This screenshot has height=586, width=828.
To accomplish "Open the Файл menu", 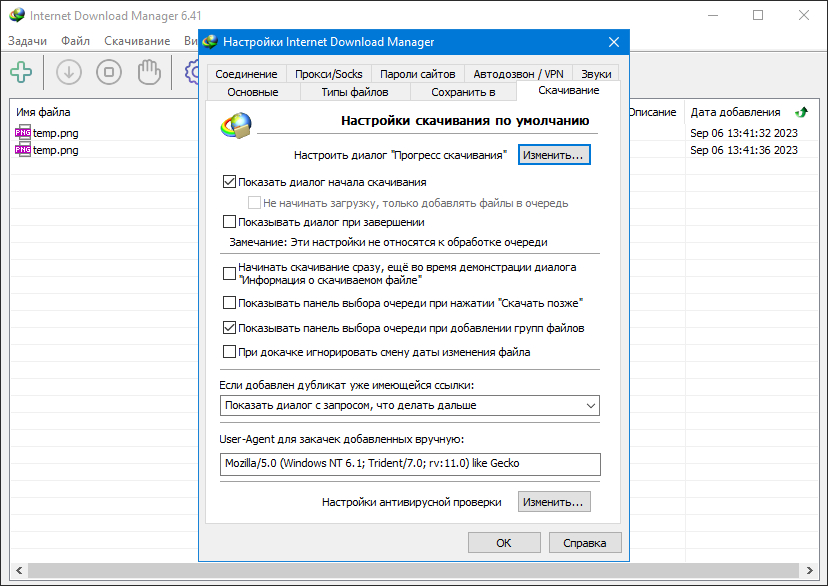I will click(76, 41).
